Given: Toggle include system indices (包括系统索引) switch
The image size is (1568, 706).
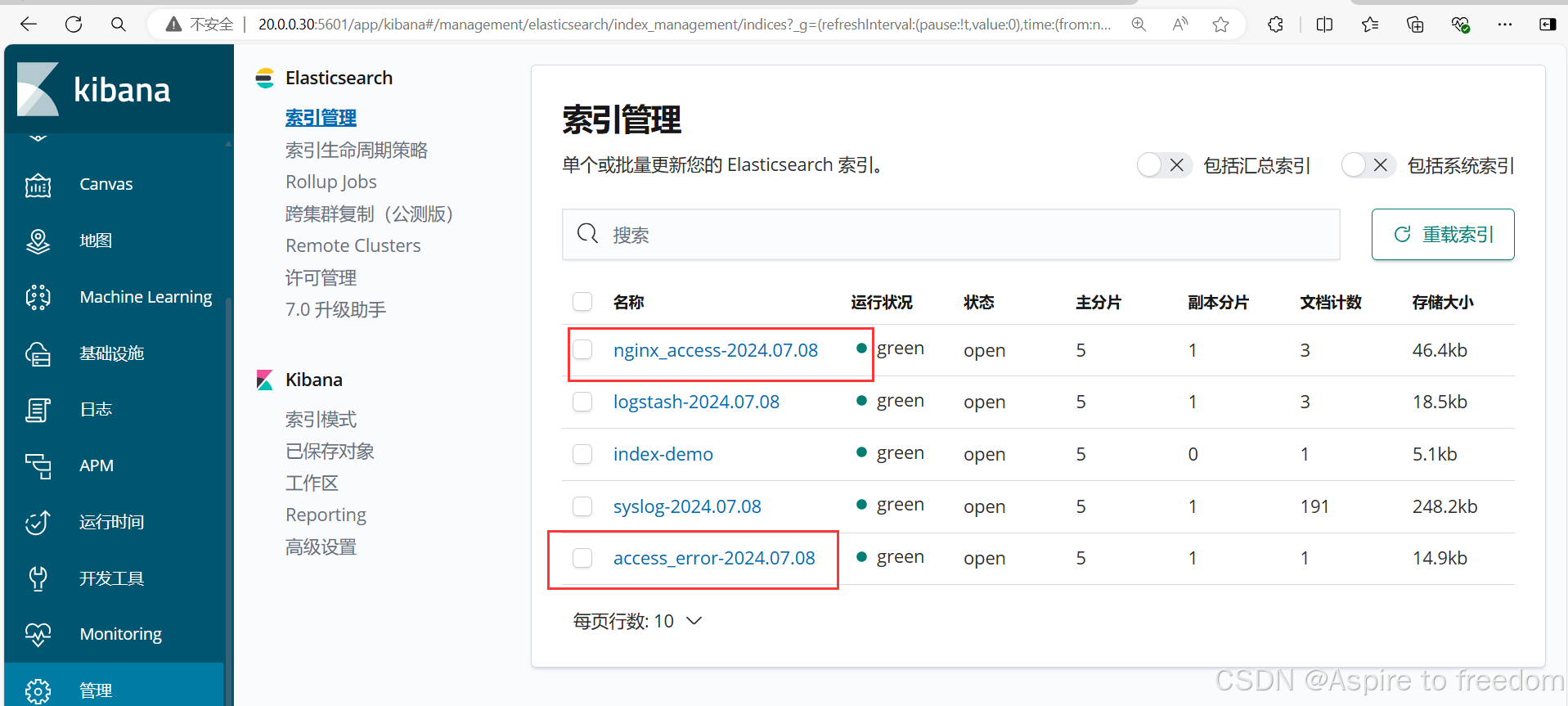Looking at the screenshot, I should tap(1368, 165).
